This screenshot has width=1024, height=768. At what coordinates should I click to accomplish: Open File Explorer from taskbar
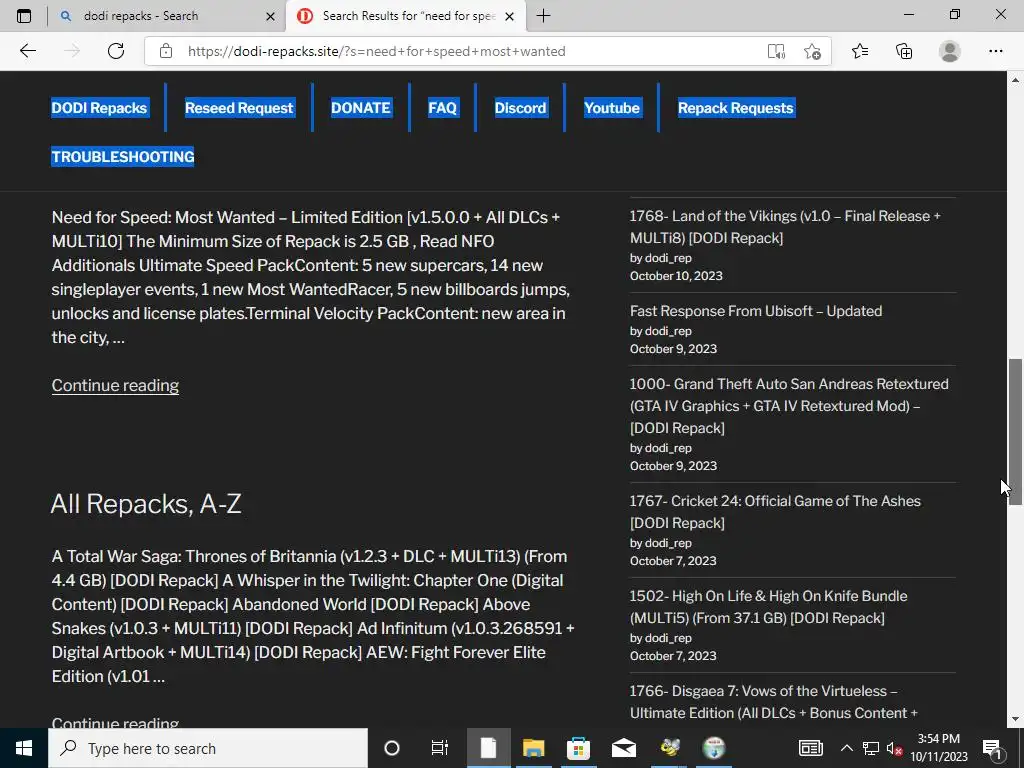[x=534, y=748]
